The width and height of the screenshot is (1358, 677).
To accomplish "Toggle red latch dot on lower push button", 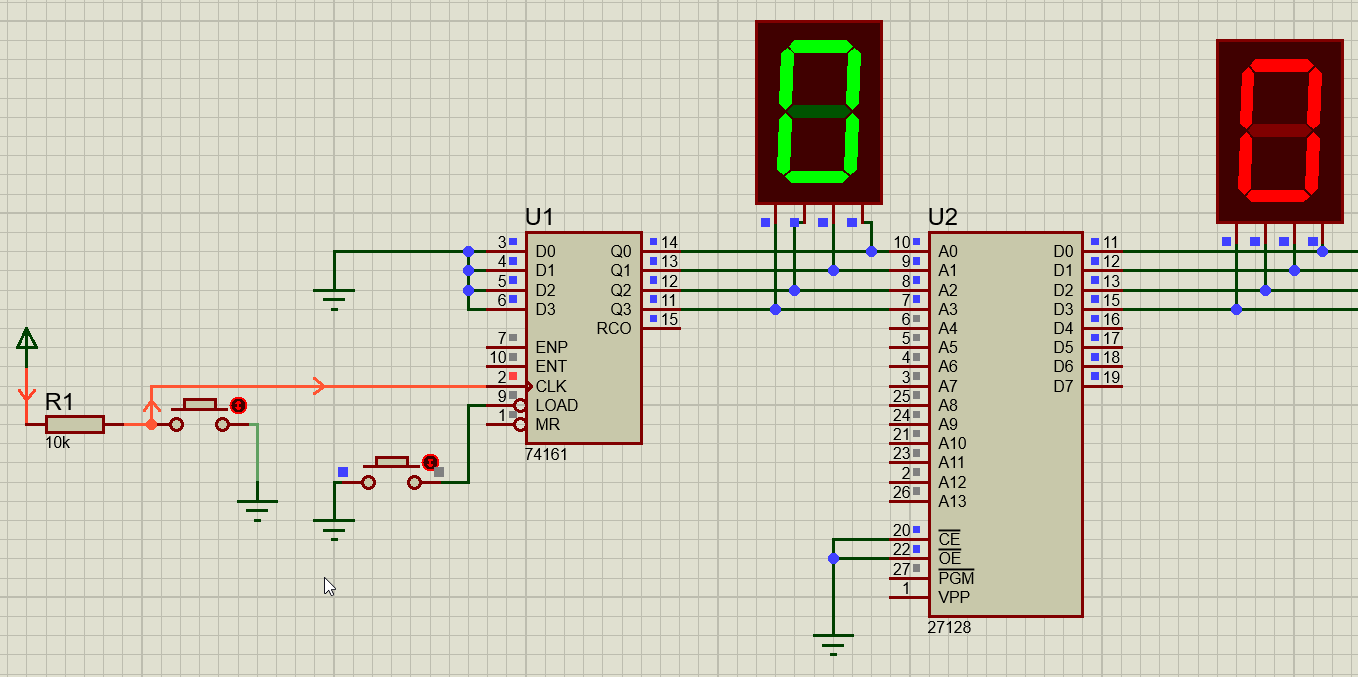I will (430, 462).
